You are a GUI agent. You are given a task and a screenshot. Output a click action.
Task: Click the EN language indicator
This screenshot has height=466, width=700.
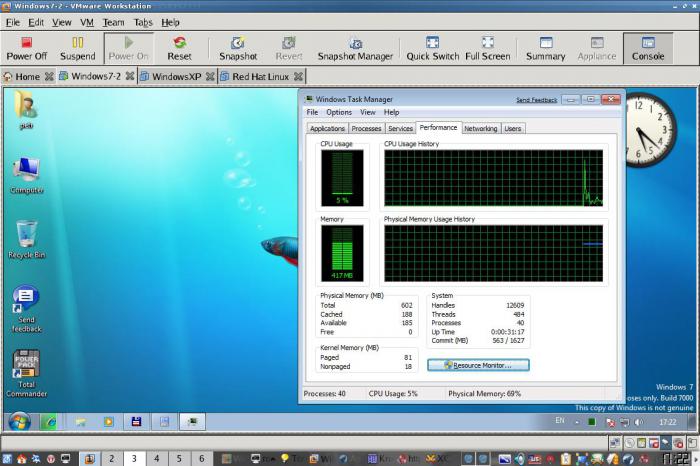[560, 420]
